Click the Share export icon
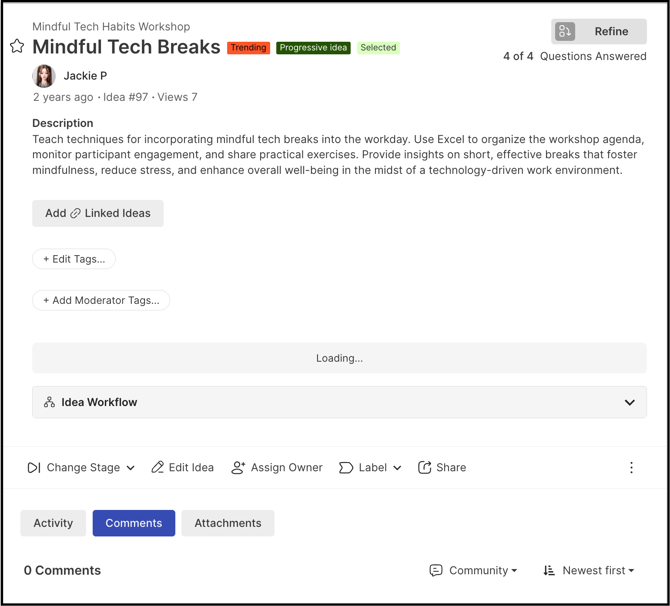 (x=424, y=467)
